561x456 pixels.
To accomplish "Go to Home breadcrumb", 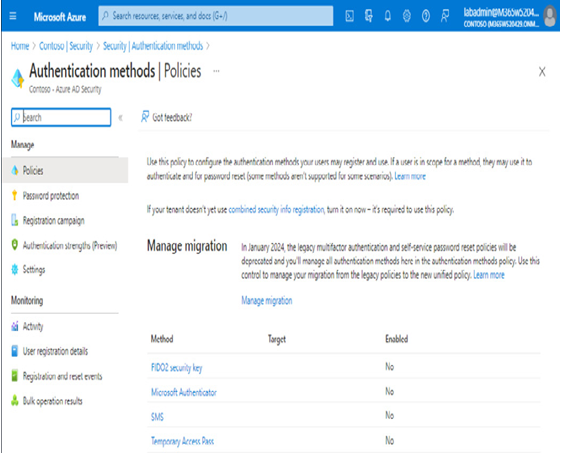I will pyautogui.click(x=20, y=46).
